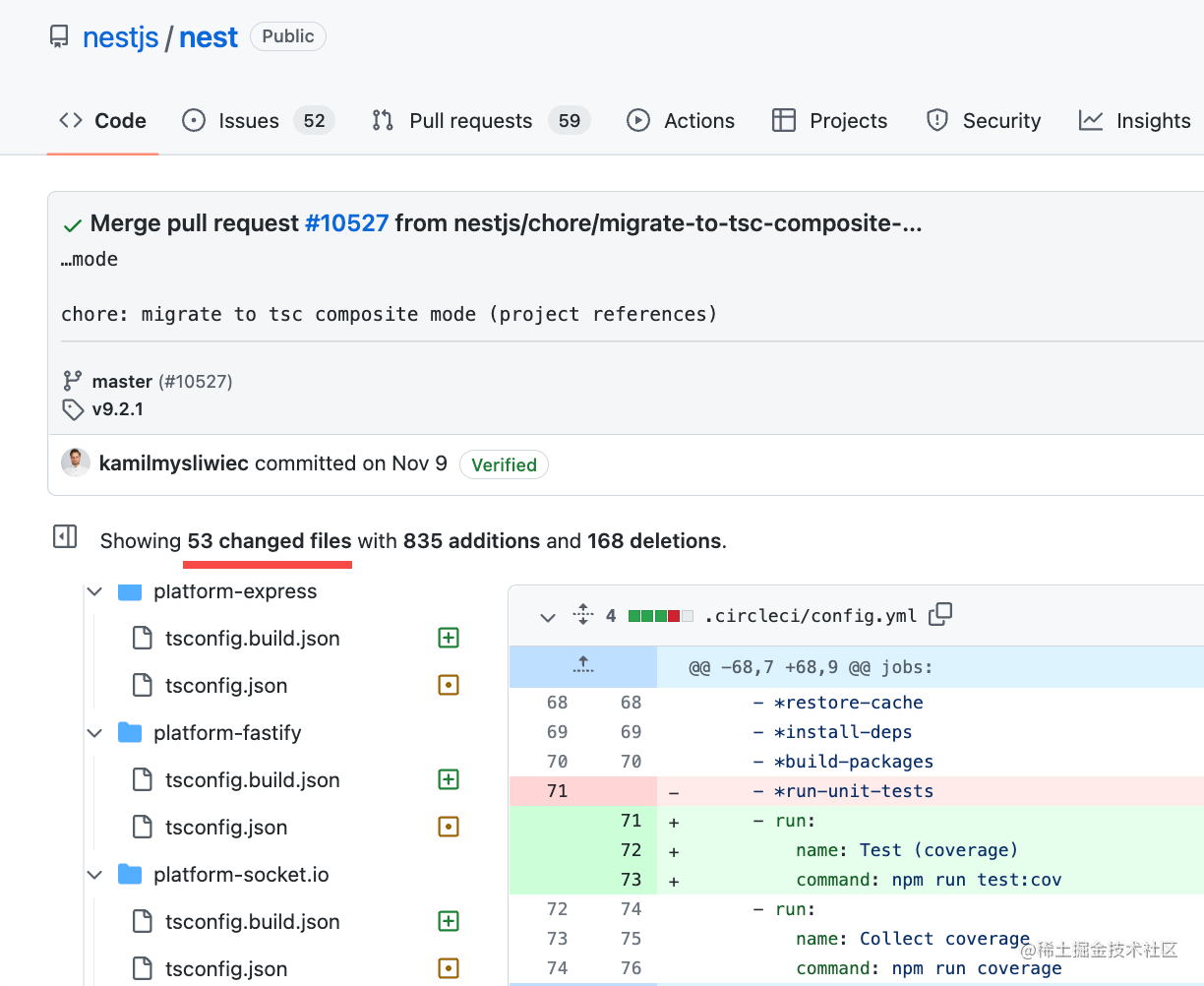
Task: Expand hidden lines above line 68
Action: 583,666
